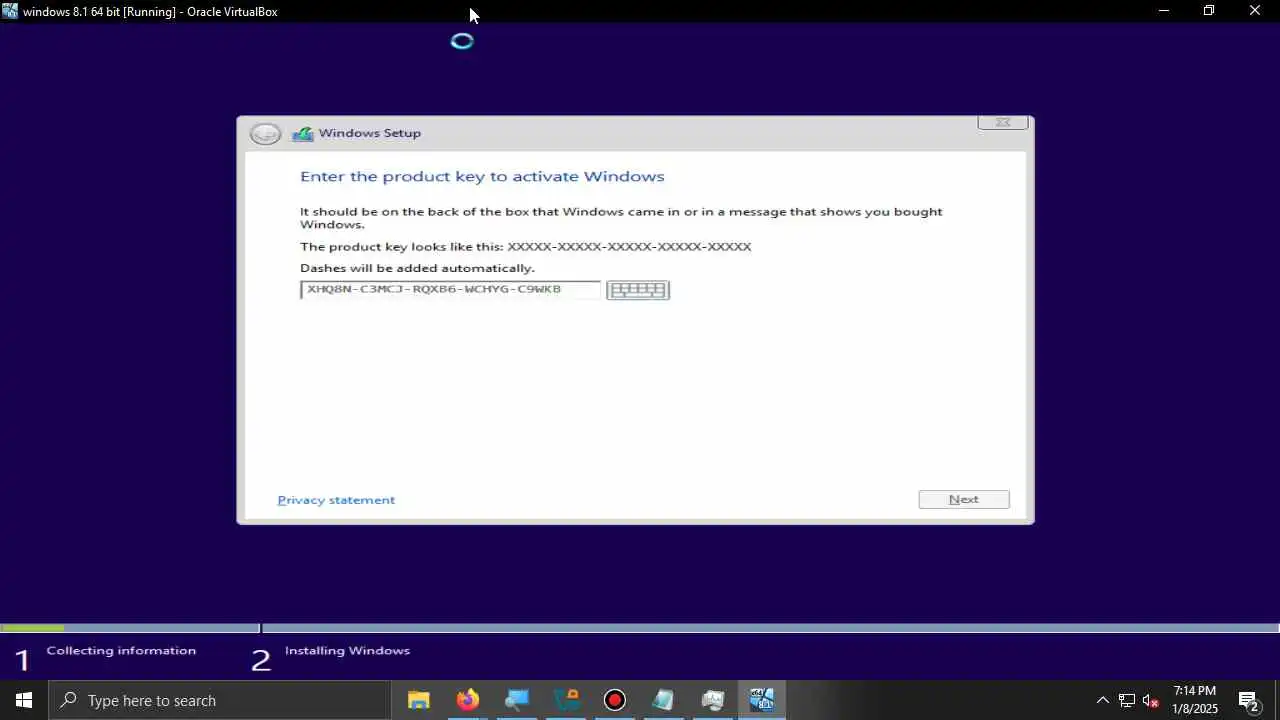Launch Firefox from the taskbar
This screenshot has height=720, width=1280.
(468, 700)
